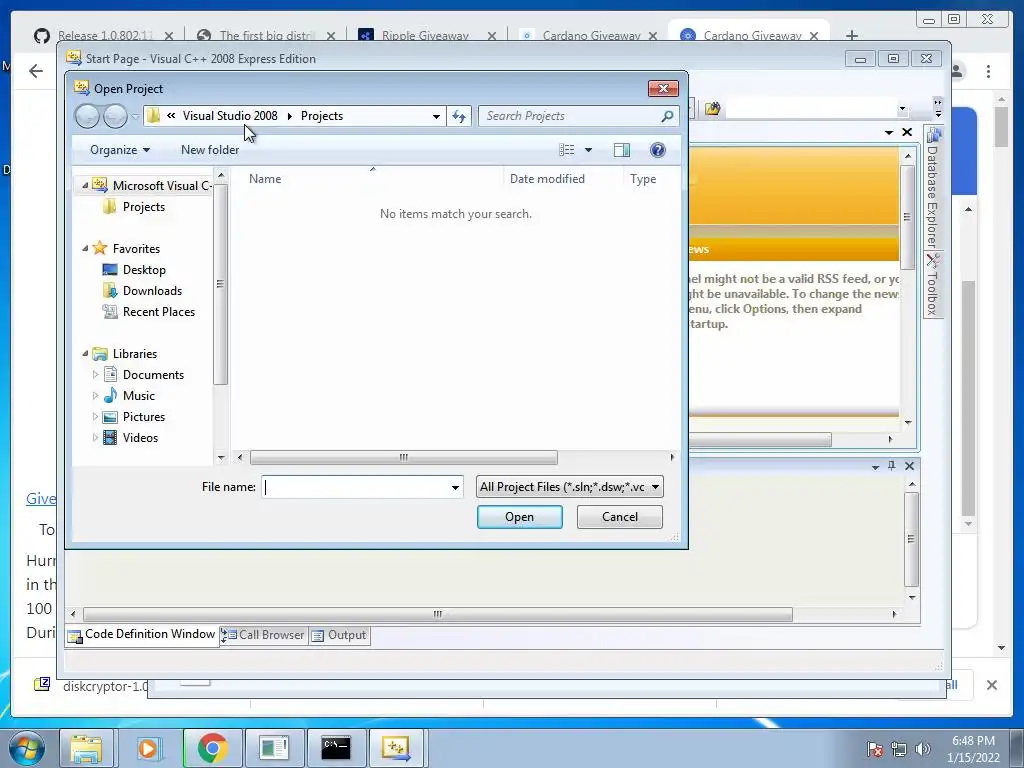Open Windows Media Player from the taskbar
1024x768 pixels.
click(x=148, y=748)
